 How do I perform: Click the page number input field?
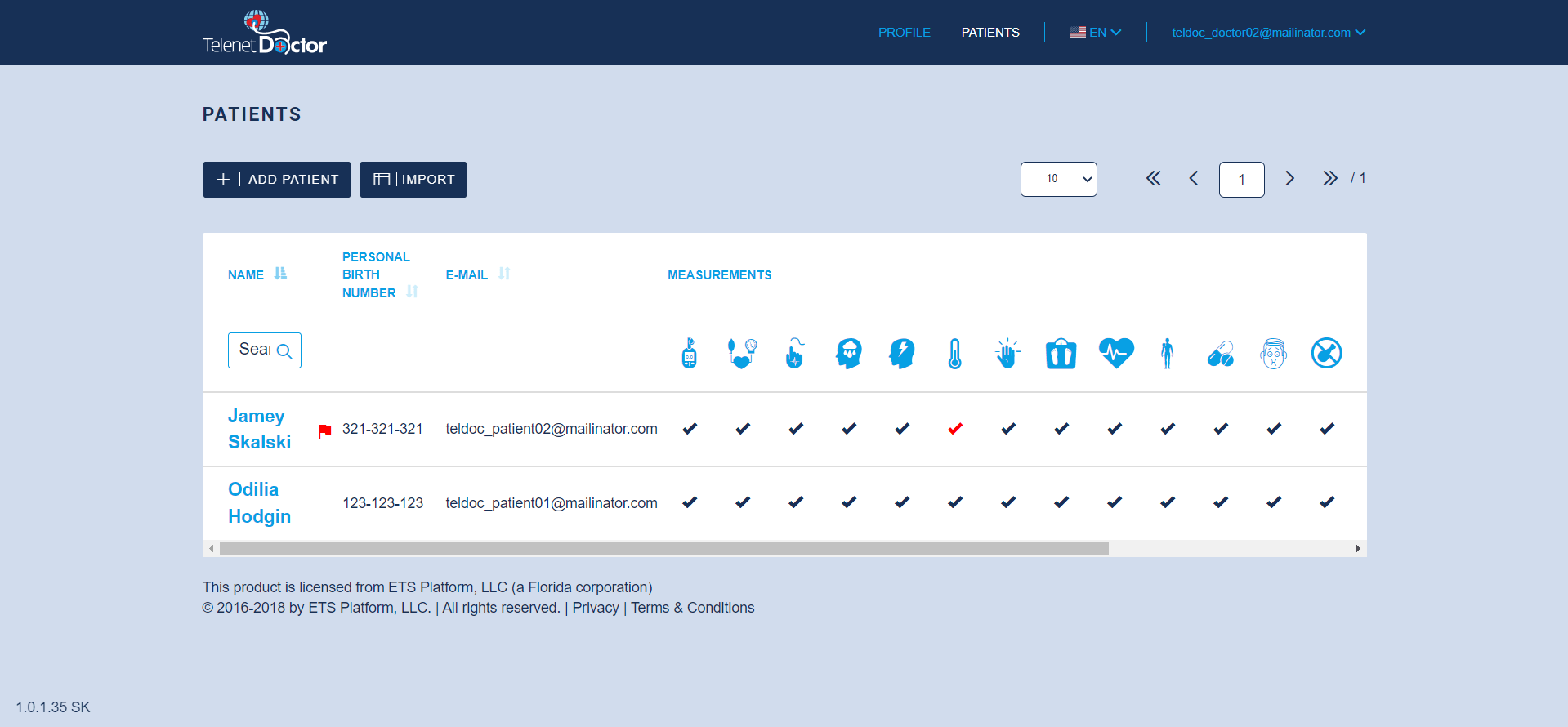[1241, 180]
